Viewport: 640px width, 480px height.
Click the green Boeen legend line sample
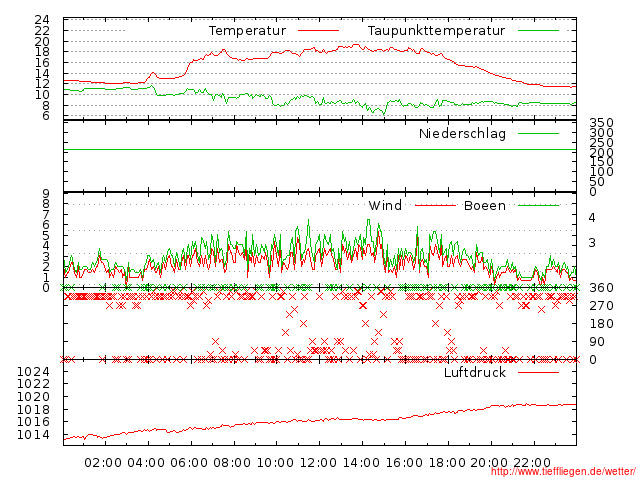click(x=538, y=205)
